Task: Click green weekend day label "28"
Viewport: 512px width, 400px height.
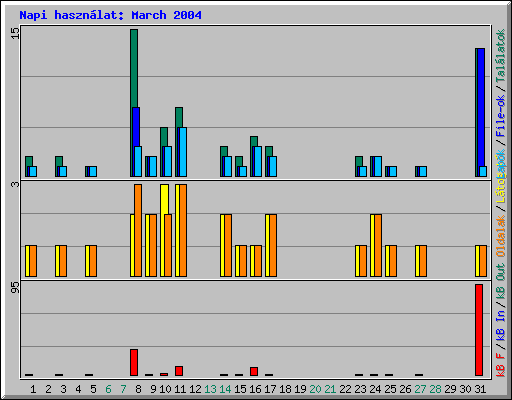Action: pos(435,389)
